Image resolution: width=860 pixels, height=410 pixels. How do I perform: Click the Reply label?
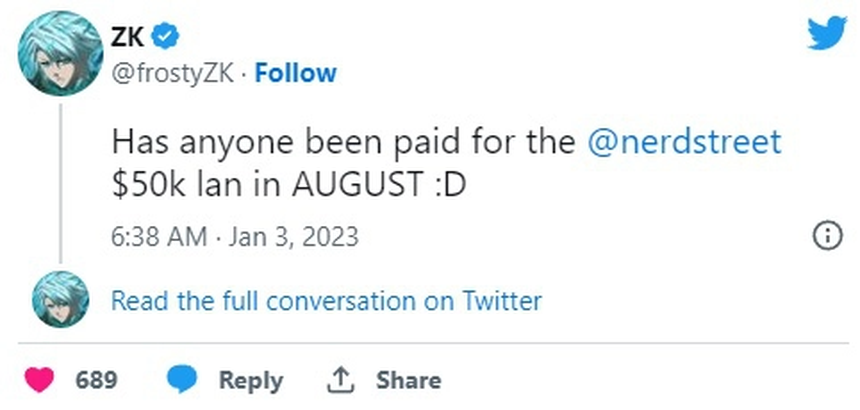tap(251, 380)
